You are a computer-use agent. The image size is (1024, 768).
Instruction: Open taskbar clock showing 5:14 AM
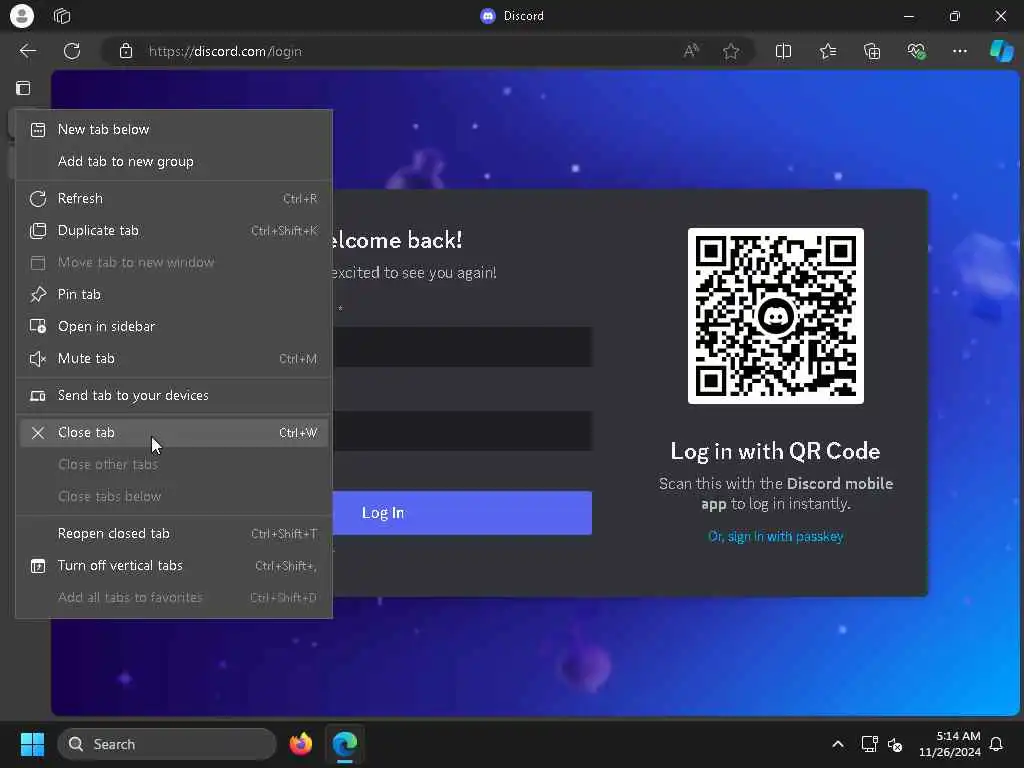950,744
